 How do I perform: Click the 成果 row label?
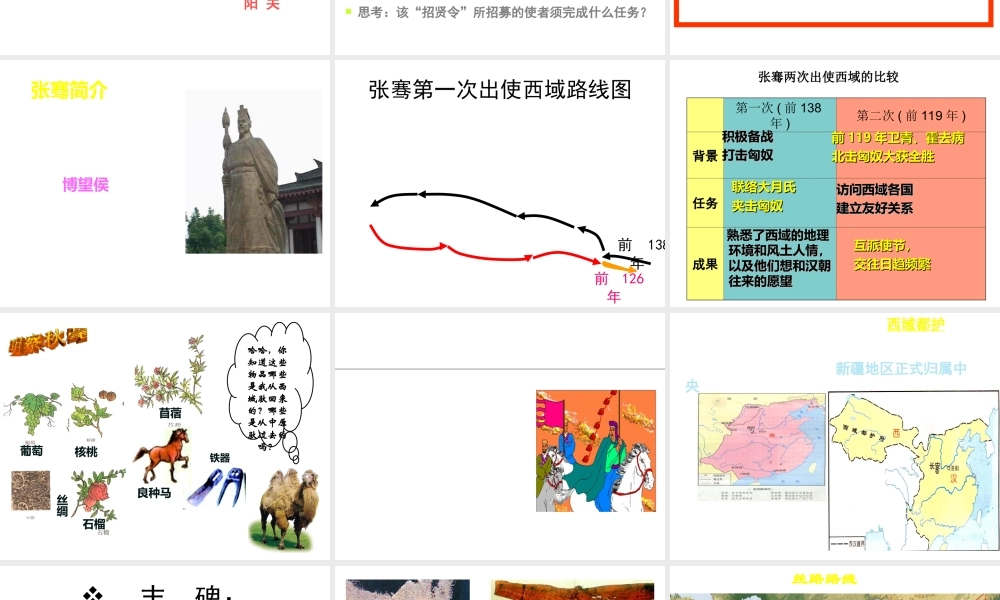705,265
